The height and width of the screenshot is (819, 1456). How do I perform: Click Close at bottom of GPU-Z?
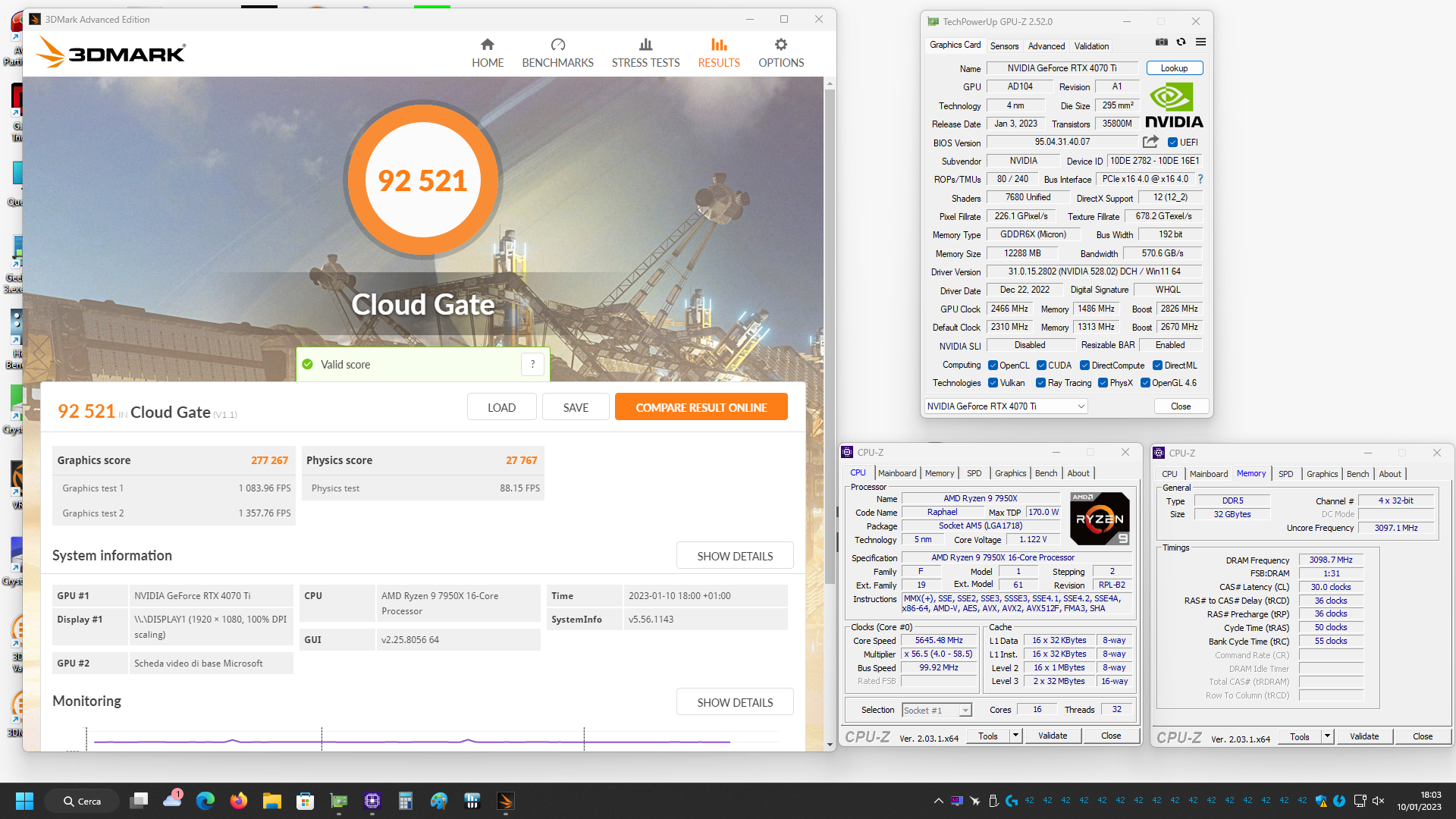click(1181, 406)
